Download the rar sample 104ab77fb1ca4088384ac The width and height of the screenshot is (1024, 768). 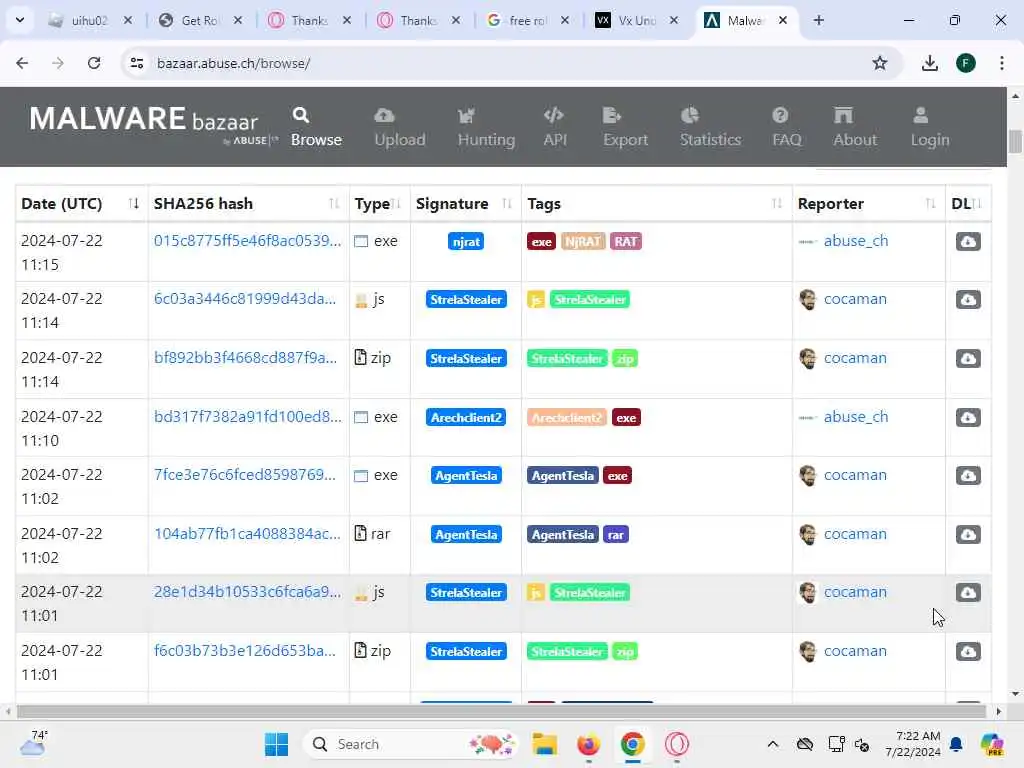pyautogui.click(x=968, y=534)
